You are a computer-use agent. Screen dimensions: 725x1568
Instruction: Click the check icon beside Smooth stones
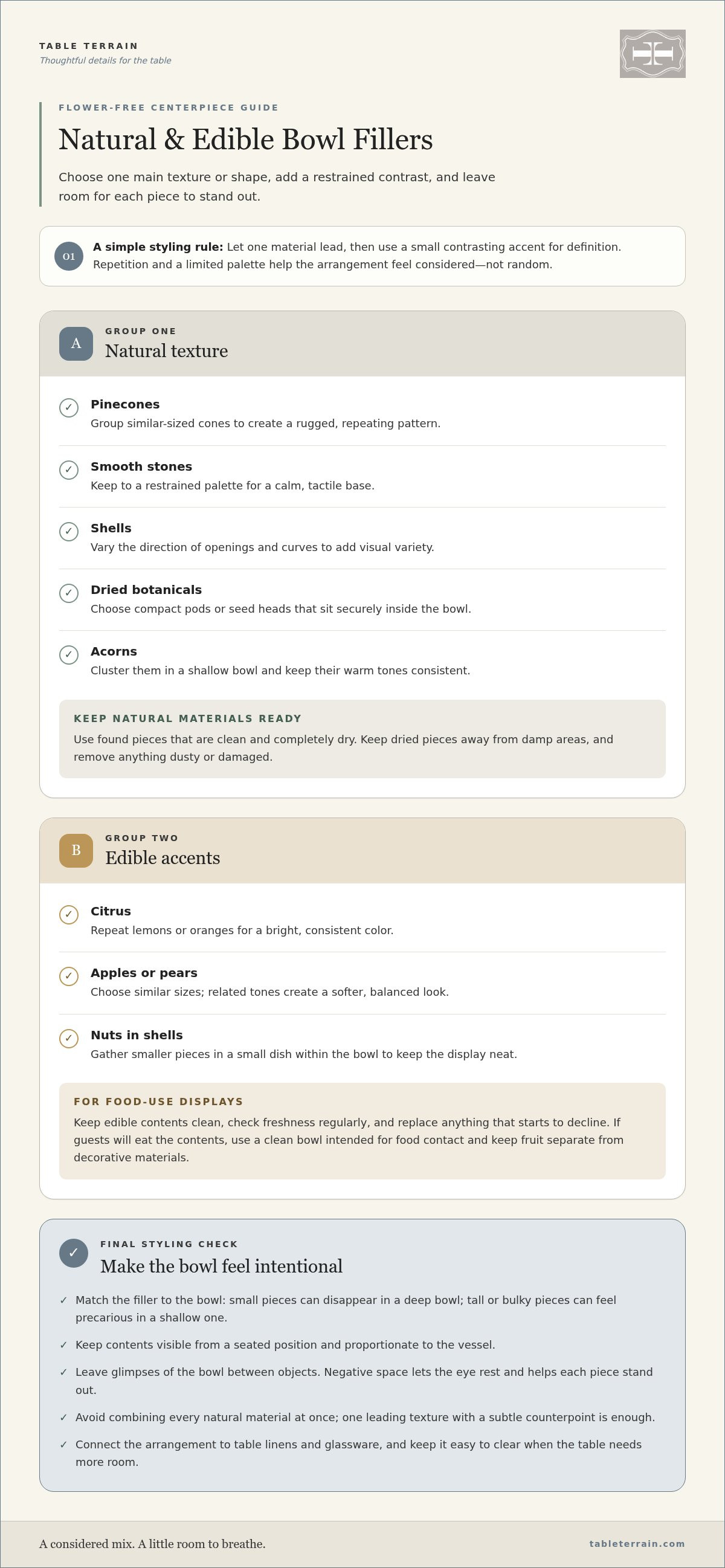[x=69, y=469]
